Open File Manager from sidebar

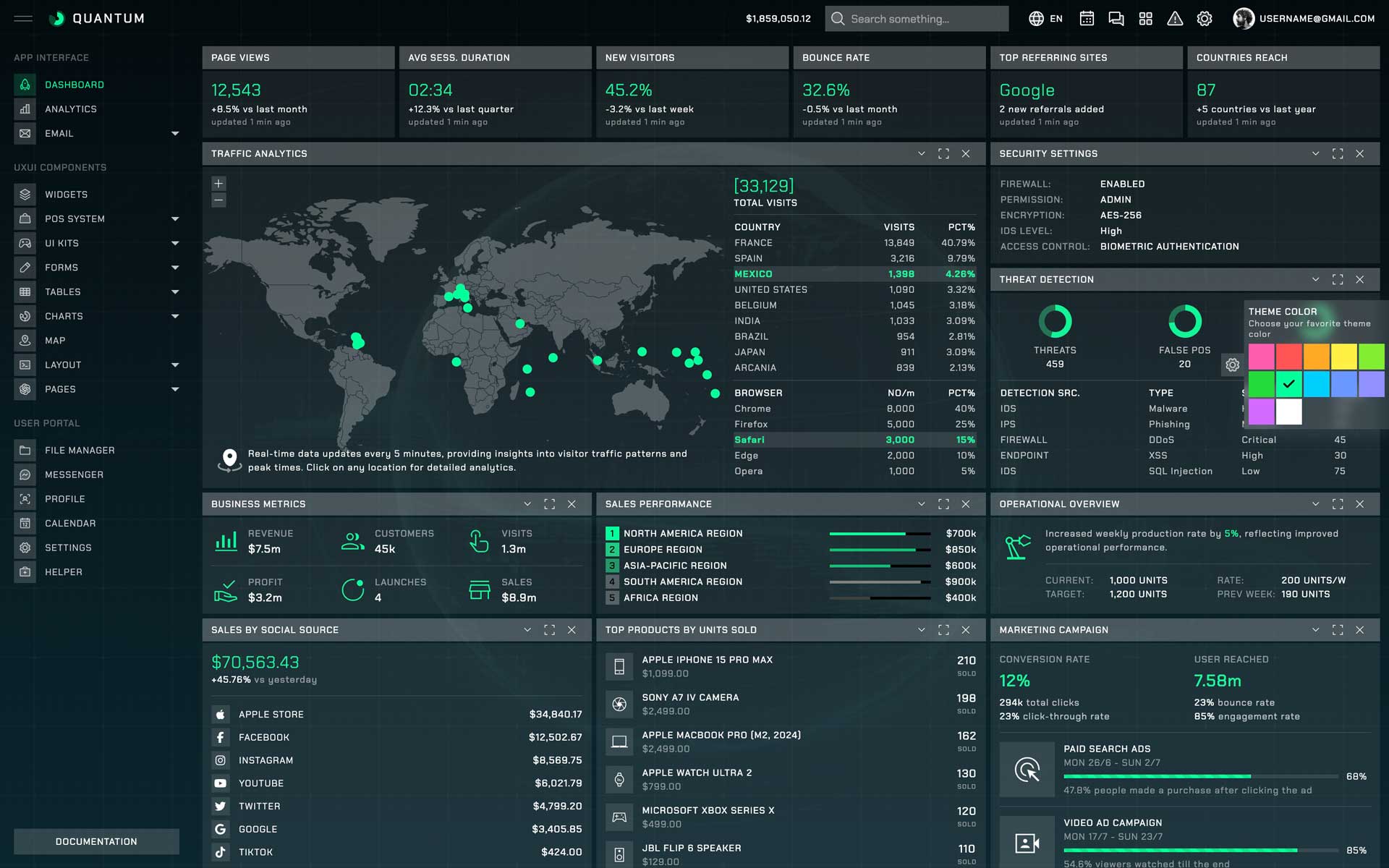click(80, 450)
